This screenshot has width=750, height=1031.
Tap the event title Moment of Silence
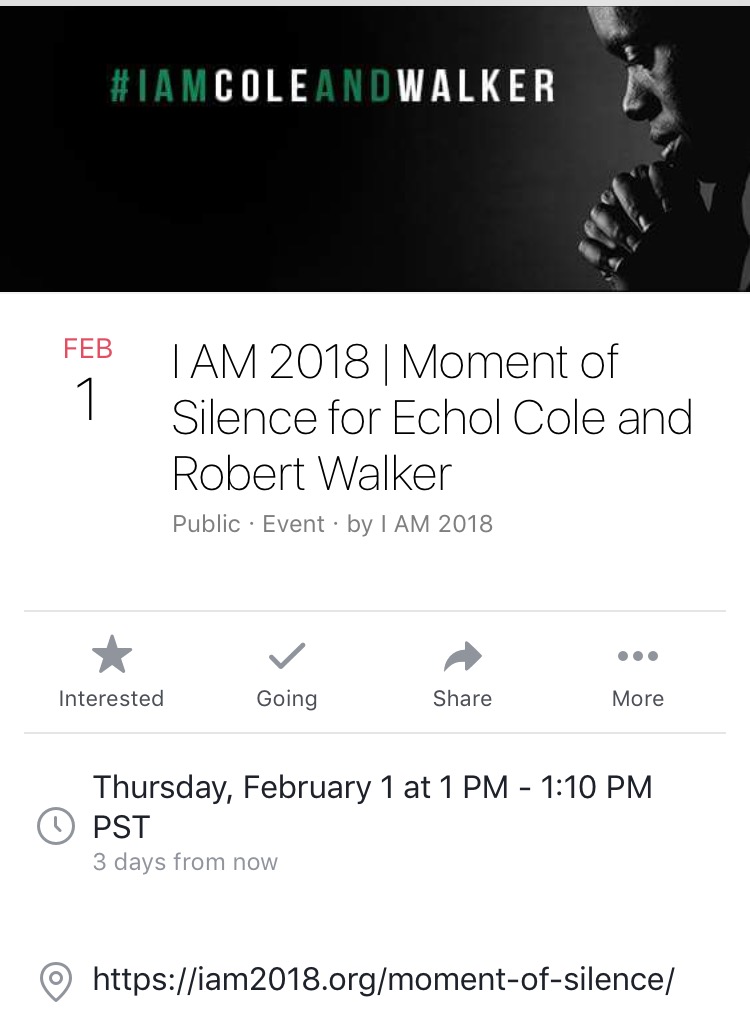point(432,417)
